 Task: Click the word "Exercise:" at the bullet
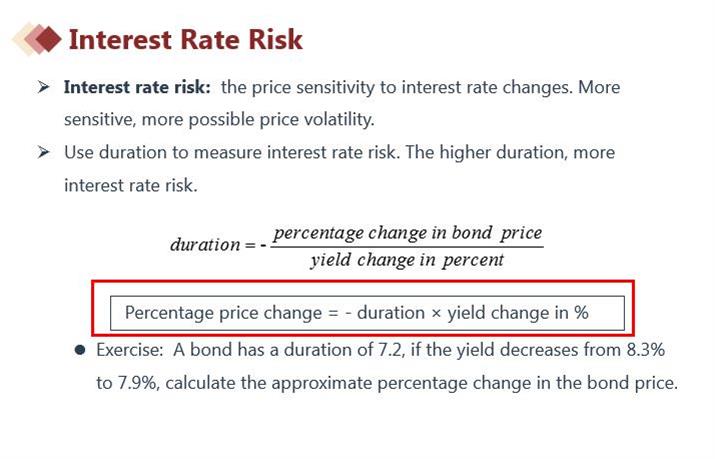(x=130, y=351)
